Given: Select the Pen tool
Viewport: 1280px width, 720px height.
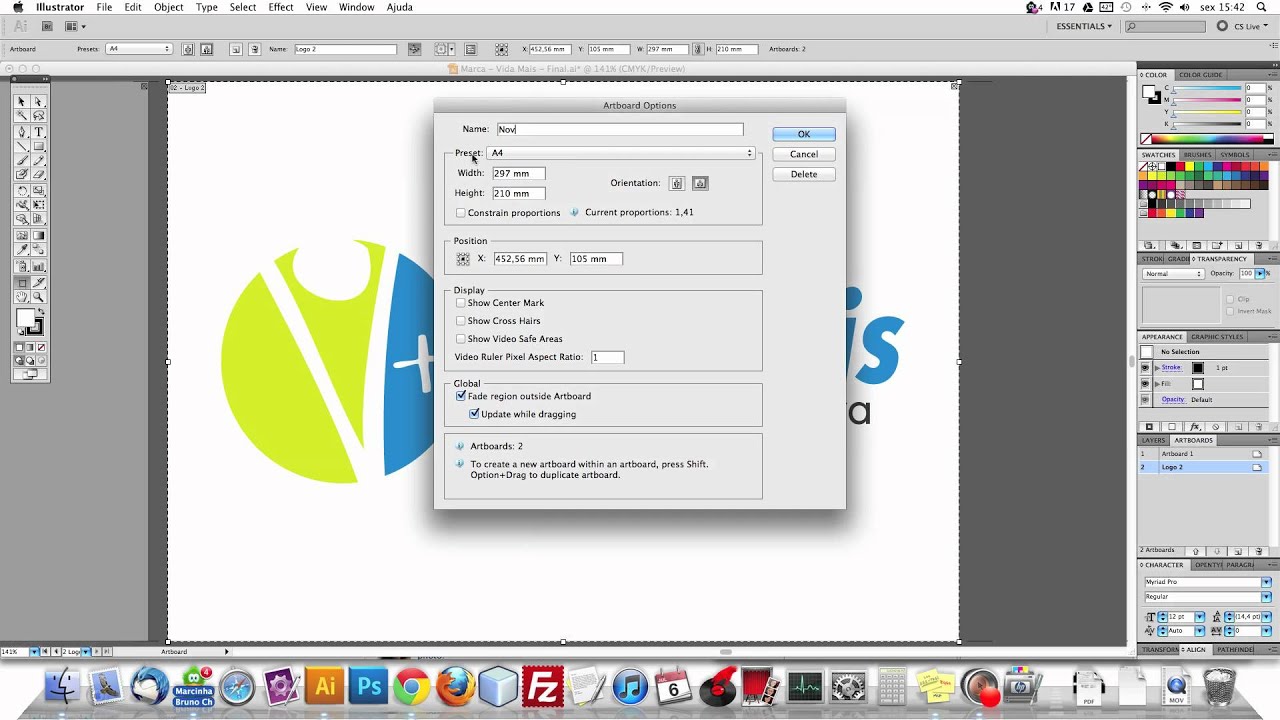Looking at the screenshot, I should (21, 132).
